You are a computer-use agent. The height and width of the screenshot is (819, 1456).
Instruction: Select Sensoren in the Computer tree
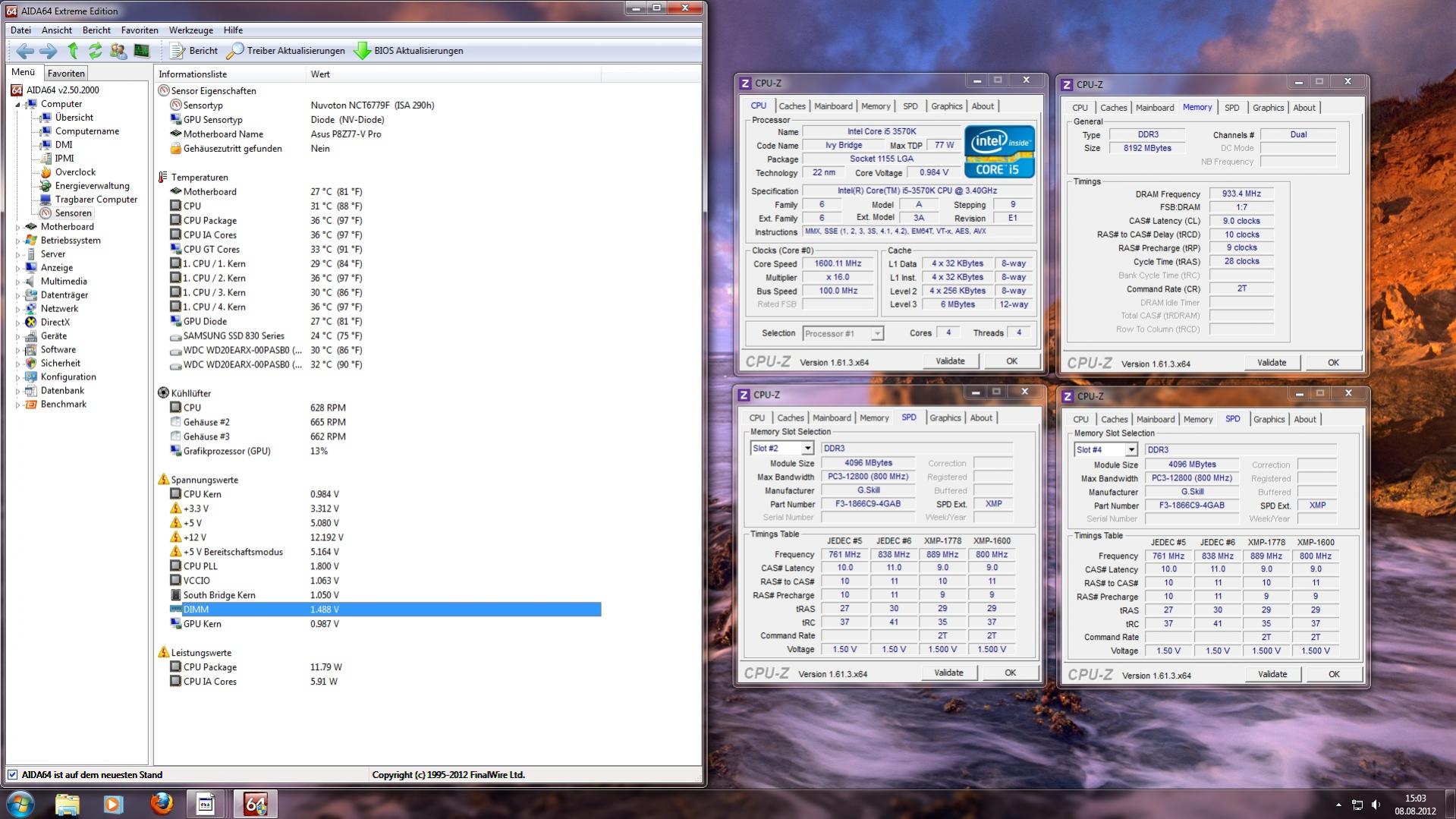[73, 213]
